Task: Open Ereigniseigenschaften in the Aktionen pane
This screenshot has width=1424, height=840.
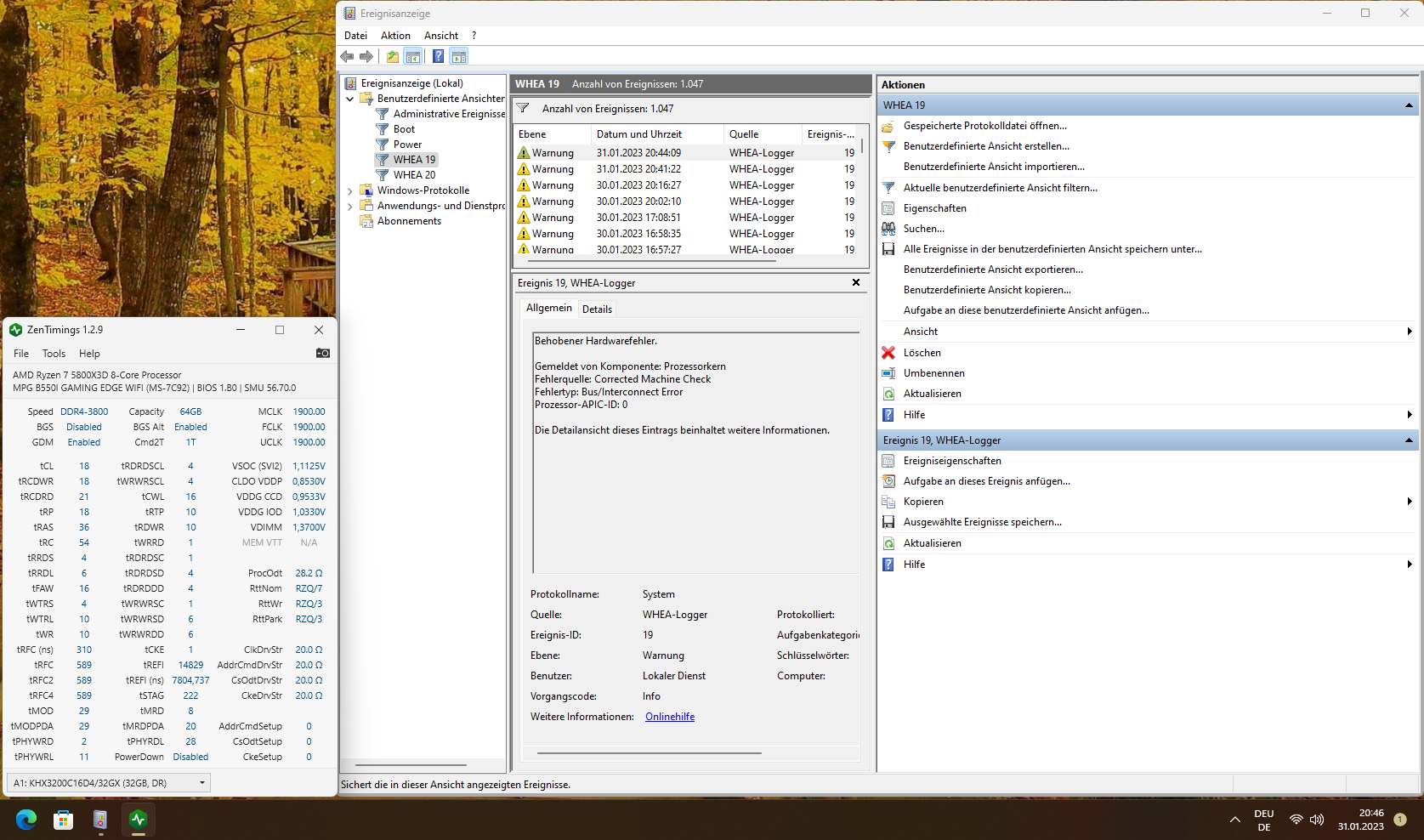Action: (952, 461)
